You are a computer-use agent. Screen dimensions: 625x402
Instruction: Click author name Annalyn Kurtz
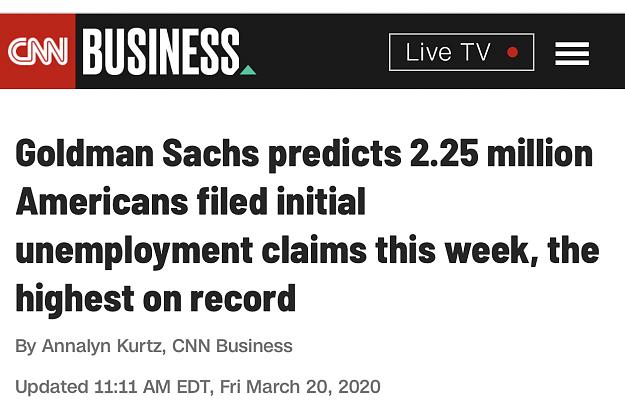(x=101, y=346)
